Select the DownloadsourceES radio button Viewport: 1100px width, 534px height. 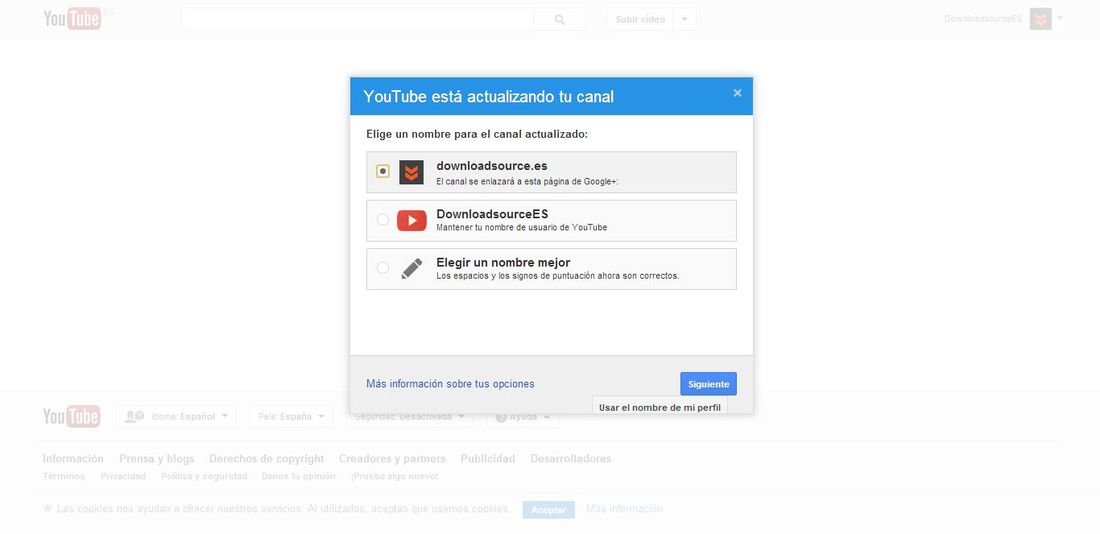[382, 220]
